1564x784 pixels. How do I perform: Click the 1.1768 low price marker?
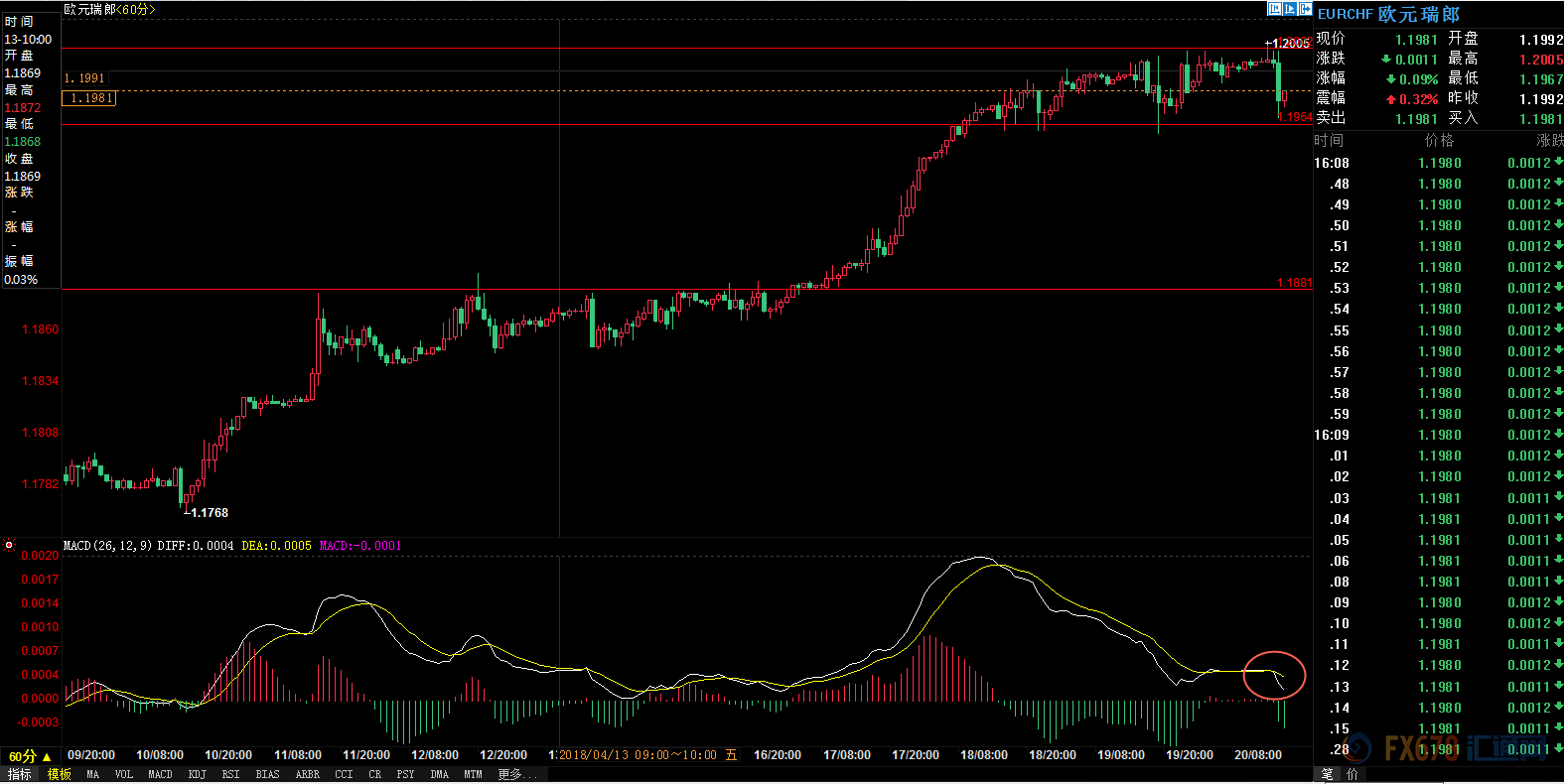tap(208, 513)
